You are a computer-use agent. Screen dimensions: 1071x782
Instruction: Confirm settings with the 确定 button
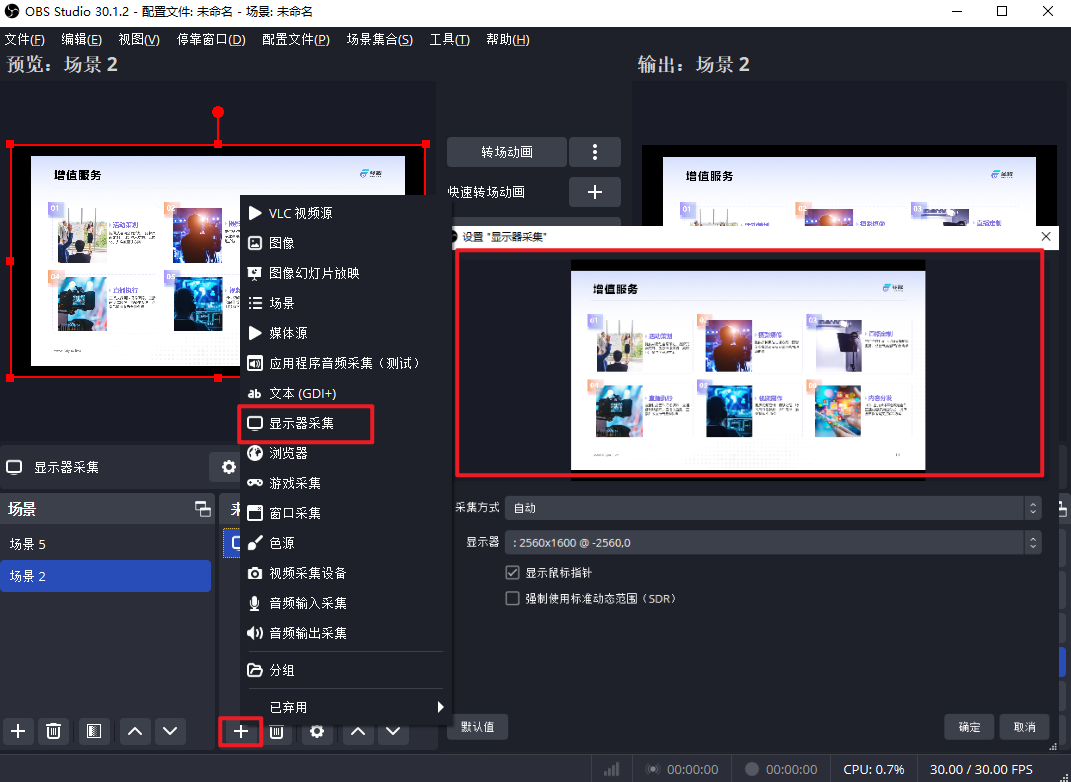tap(968, 727)
